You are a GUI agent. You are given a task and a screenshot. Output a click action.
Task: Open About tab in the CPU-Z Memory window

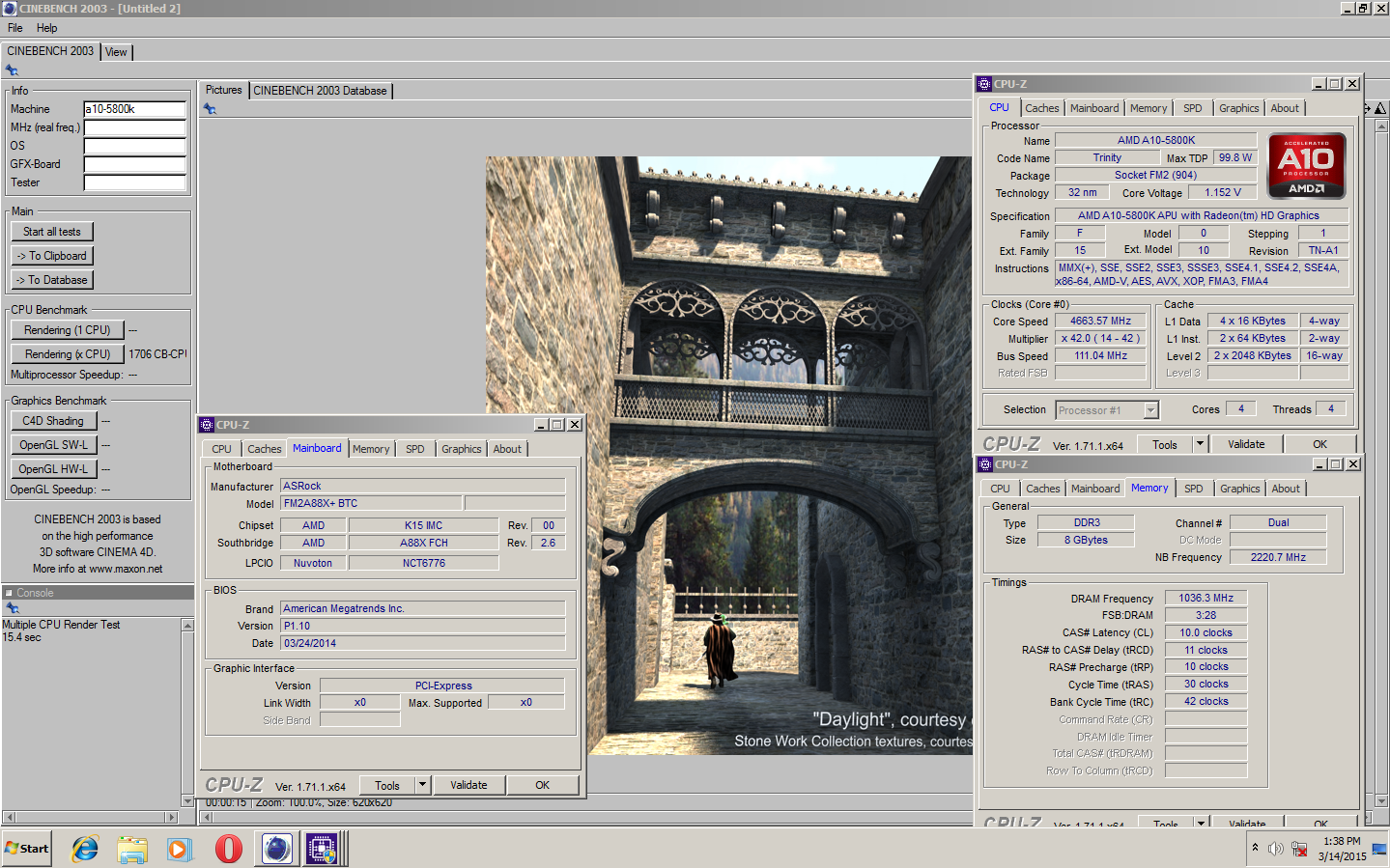1286,489
